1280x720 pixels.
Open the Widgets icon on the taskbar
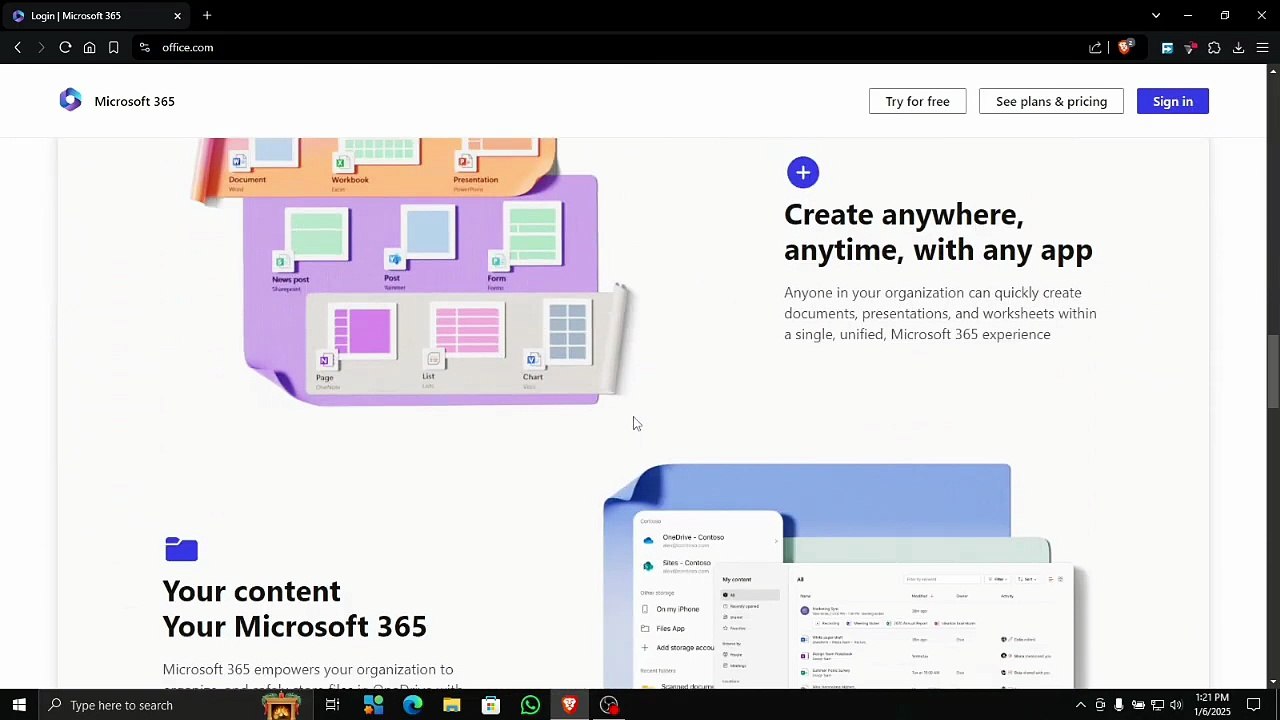[x=373, y=705]
